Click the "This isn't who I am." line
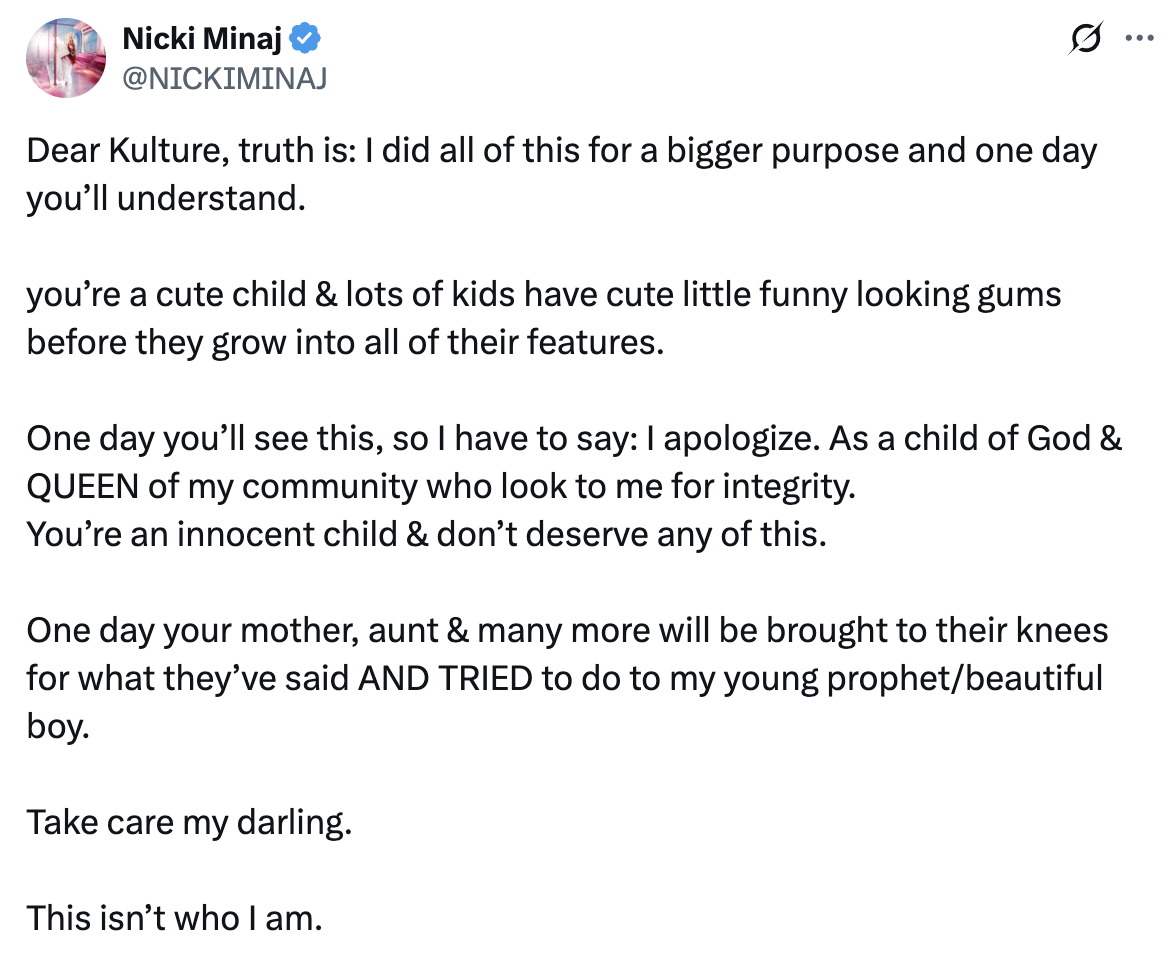Screen dimensions: 1168x960 tap(174, 917)
